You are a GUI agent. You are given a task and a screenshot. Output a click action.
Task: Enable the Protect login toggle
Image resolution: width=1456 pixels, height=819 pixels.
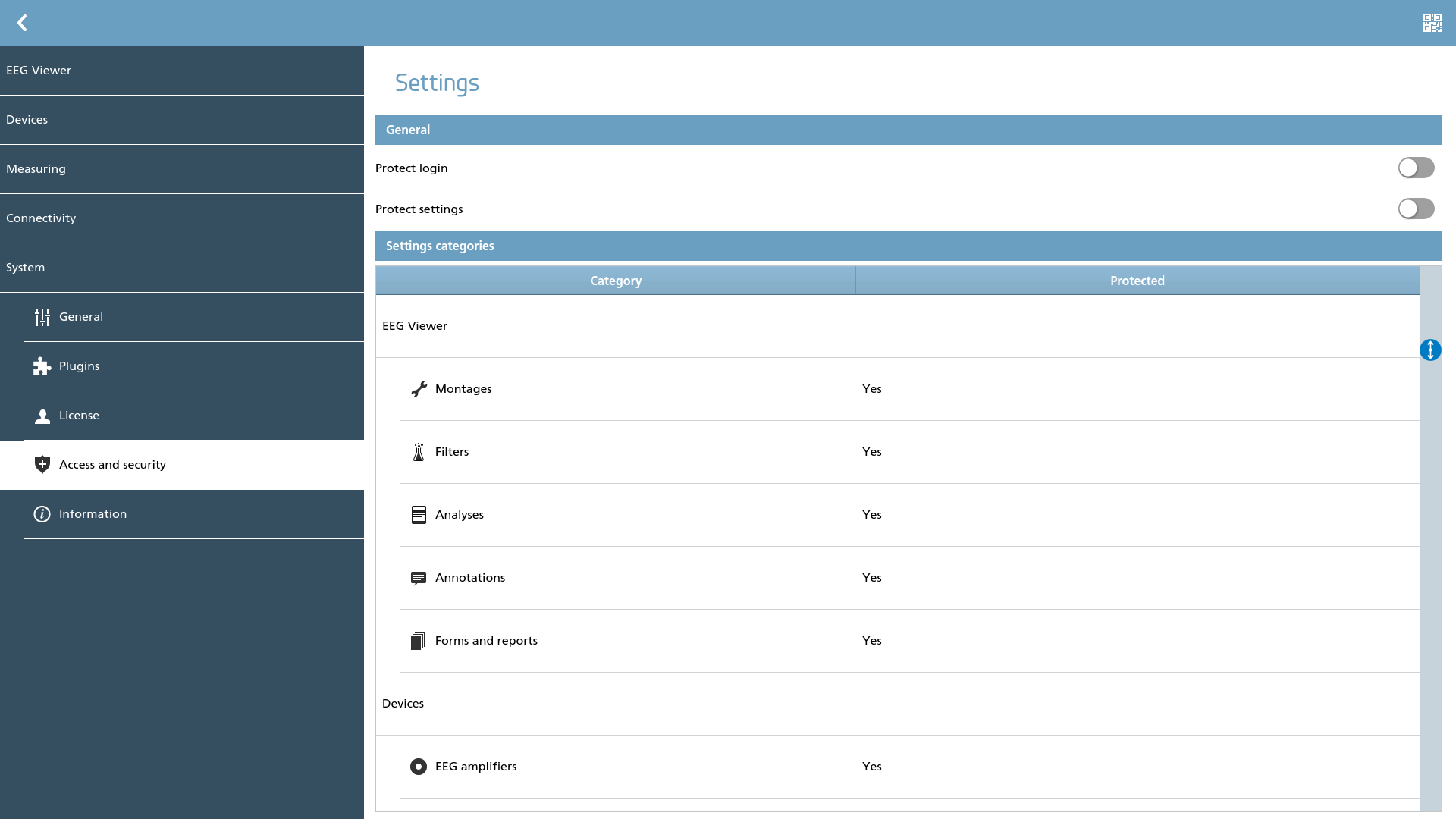pos(1416,168)
